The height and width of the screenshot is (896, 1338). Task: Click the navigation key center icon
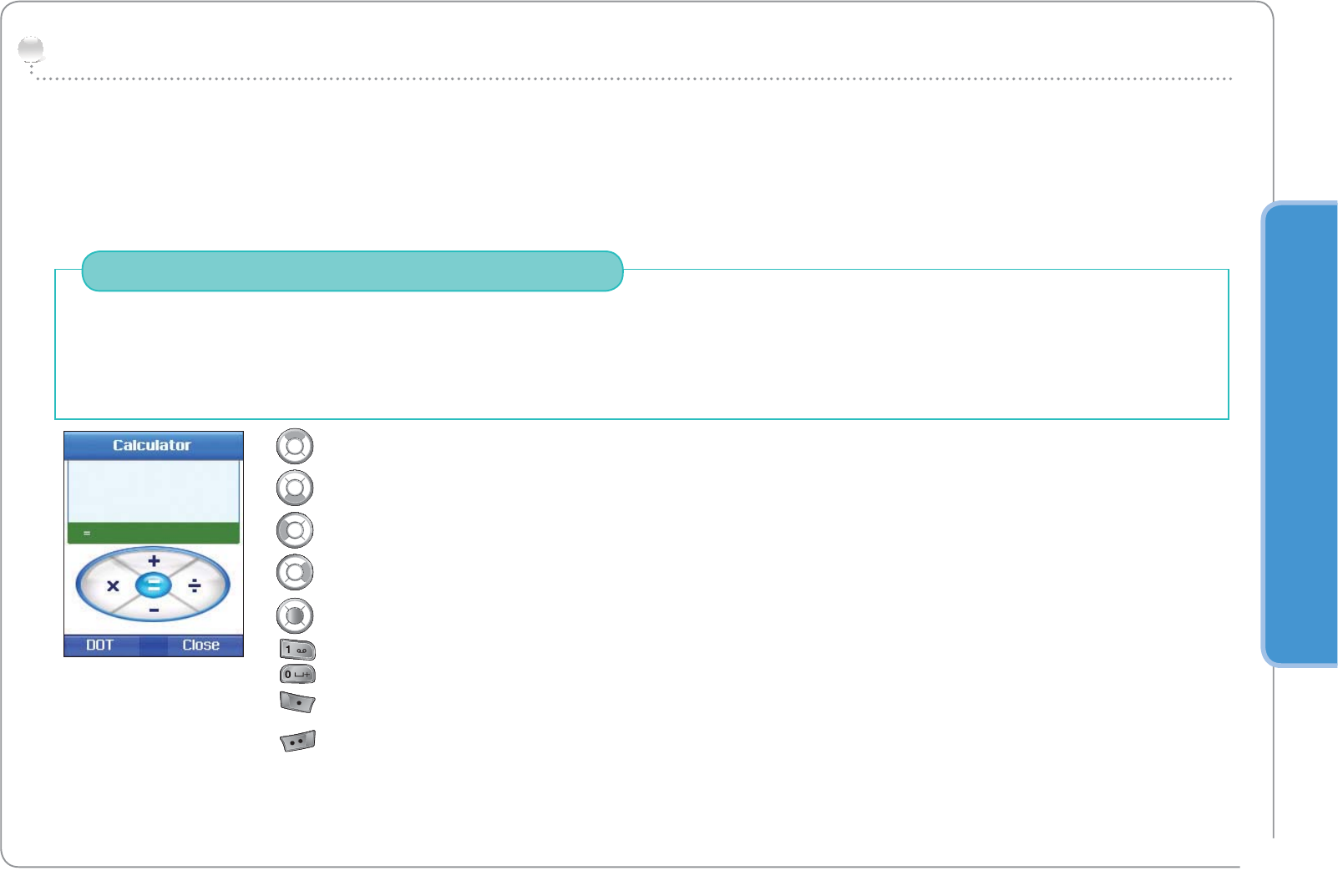click(295, 616)
